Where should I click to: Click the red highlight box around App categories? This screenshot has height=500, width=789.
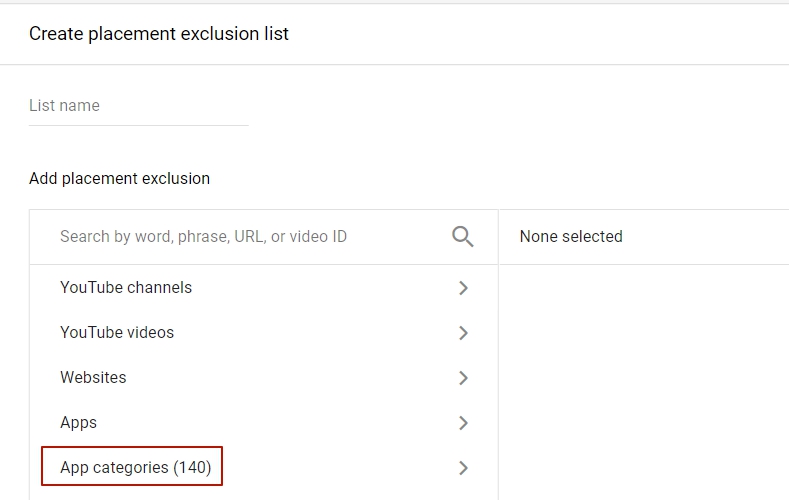(x=132, y=466)
